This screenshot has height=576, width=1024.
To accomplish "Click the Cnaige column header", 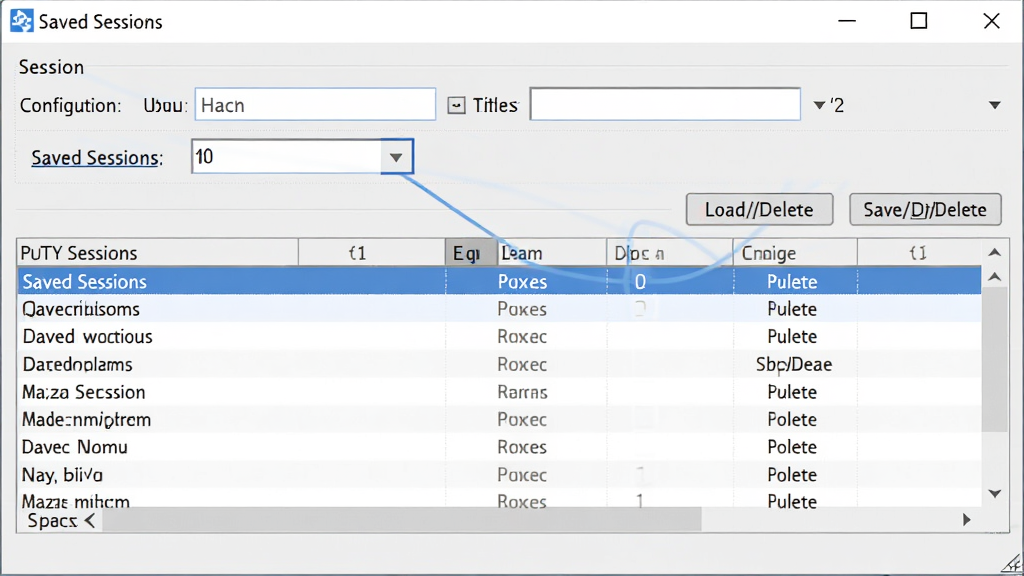I will 795,253.
